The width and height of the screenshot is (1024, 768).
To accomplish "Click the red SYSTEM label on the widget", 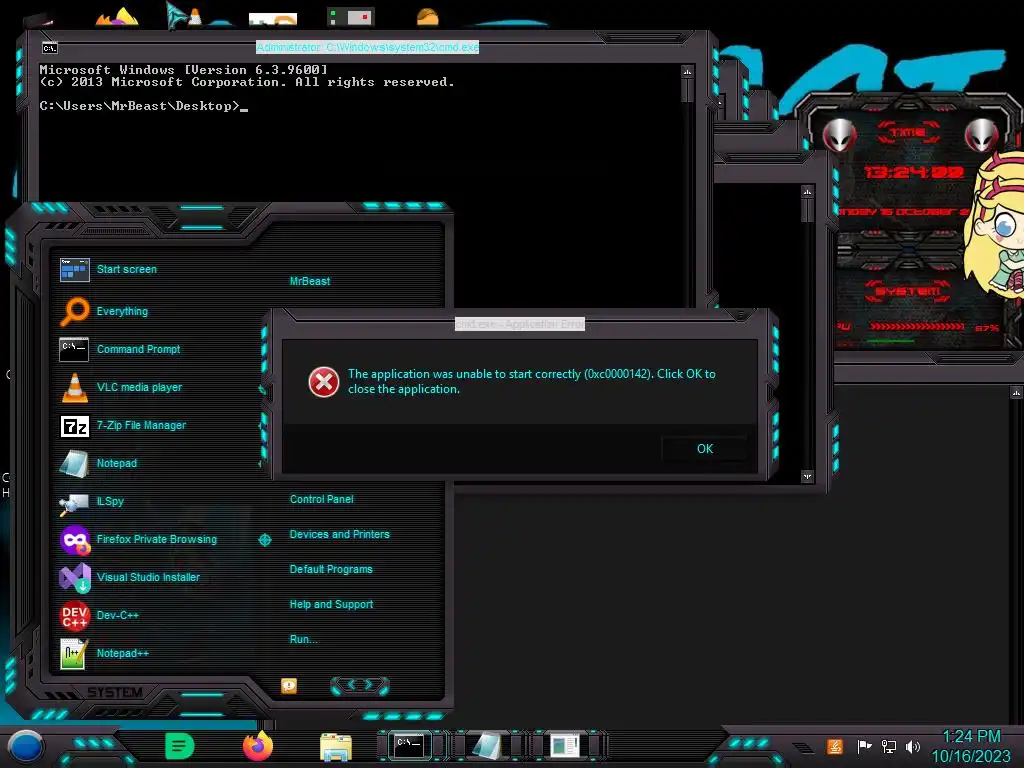I will pos(908,291).
